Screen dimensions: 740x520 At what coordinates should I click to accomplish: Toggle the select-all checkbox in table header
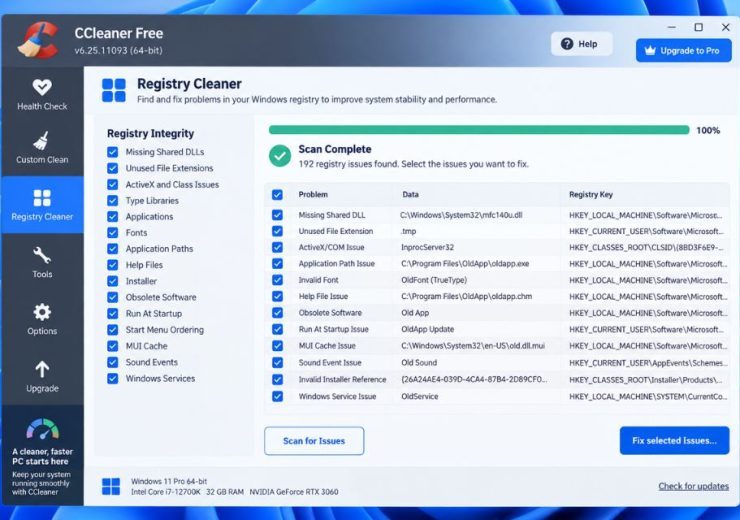point(278,194)
